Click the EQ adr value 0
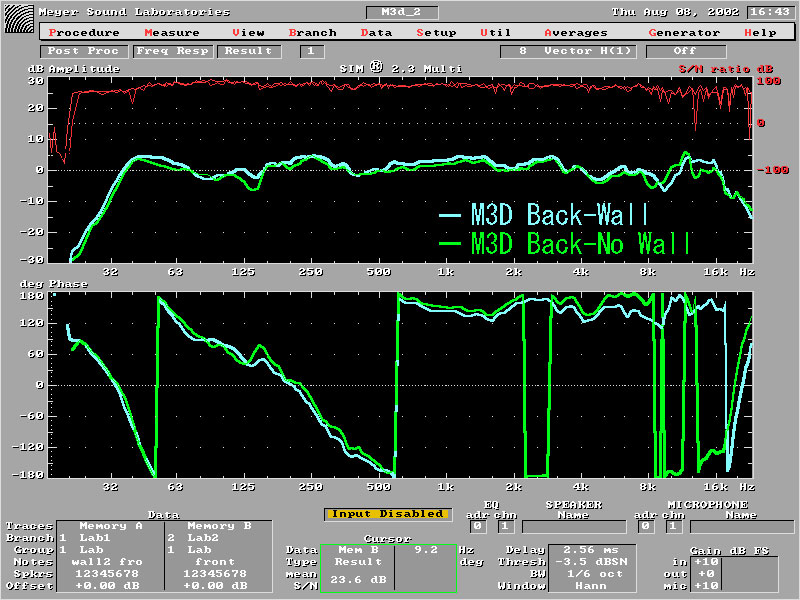The height and width of the screenshot is (600, 800). (478, 526)
